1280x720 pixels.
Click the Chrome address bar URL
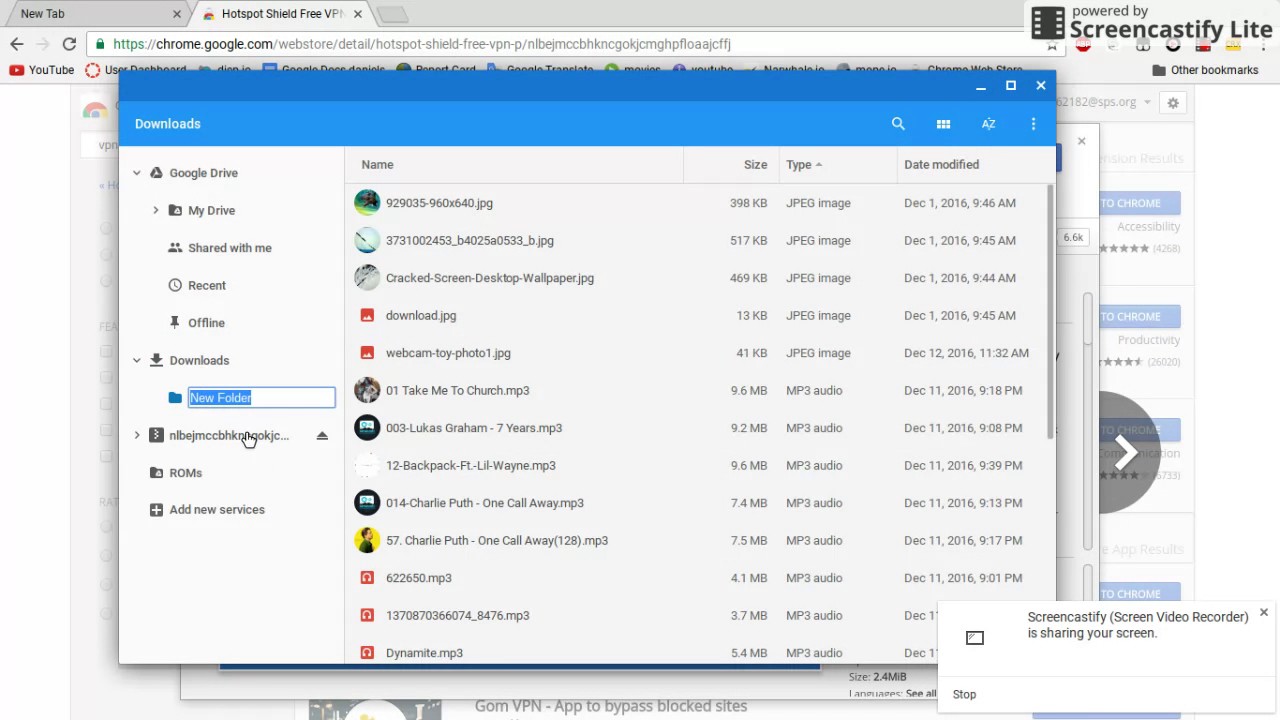click(x=422, y=44)
